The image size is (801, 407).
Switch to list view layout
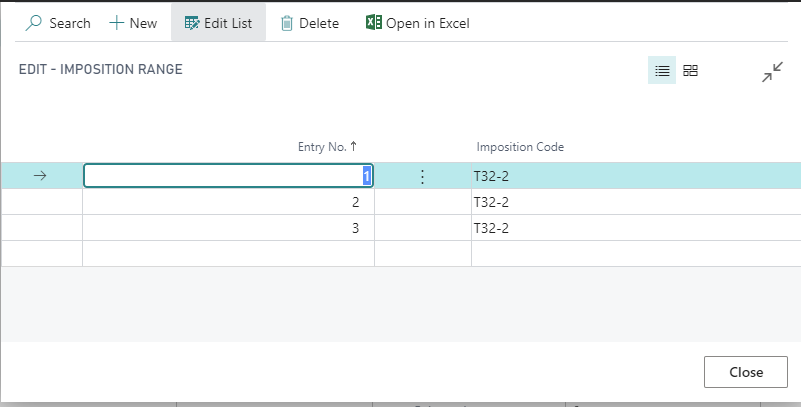coord(661,71)
